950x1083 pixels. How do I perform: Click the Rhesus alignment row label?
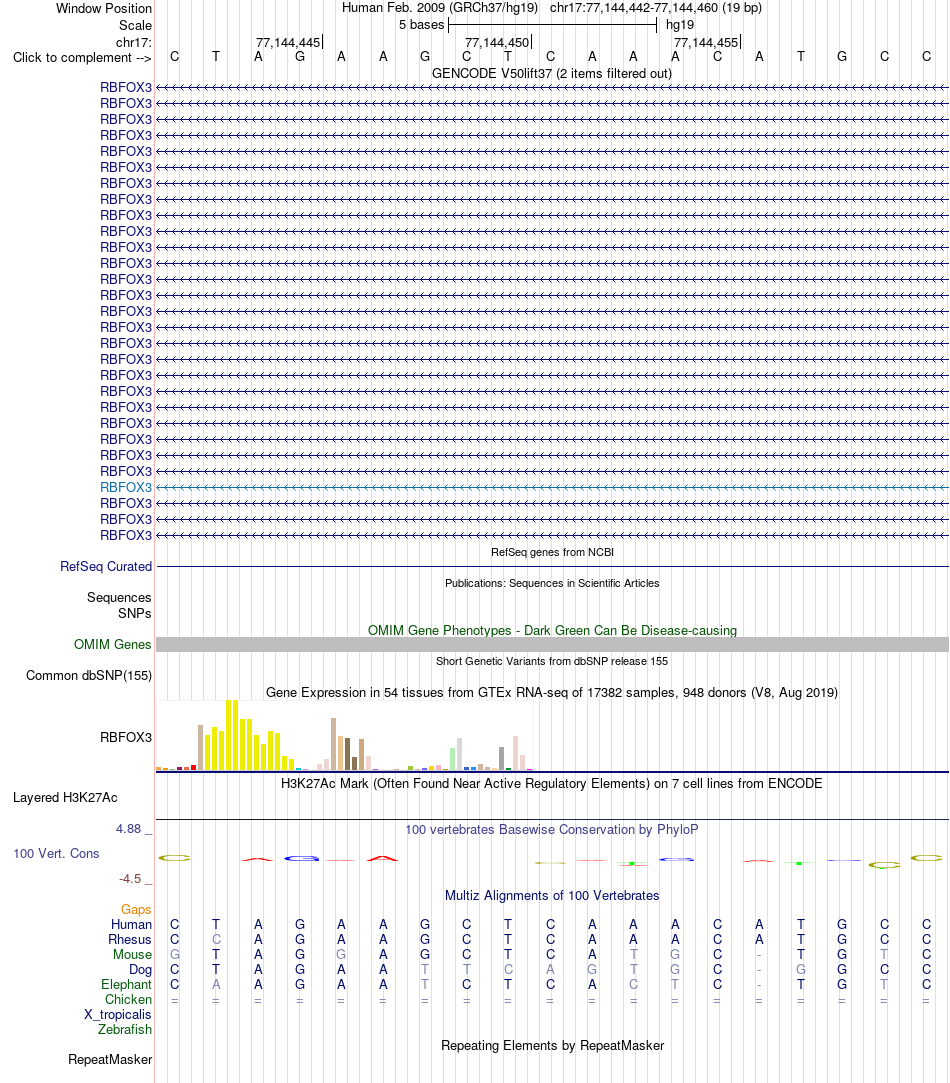(130, 939)
